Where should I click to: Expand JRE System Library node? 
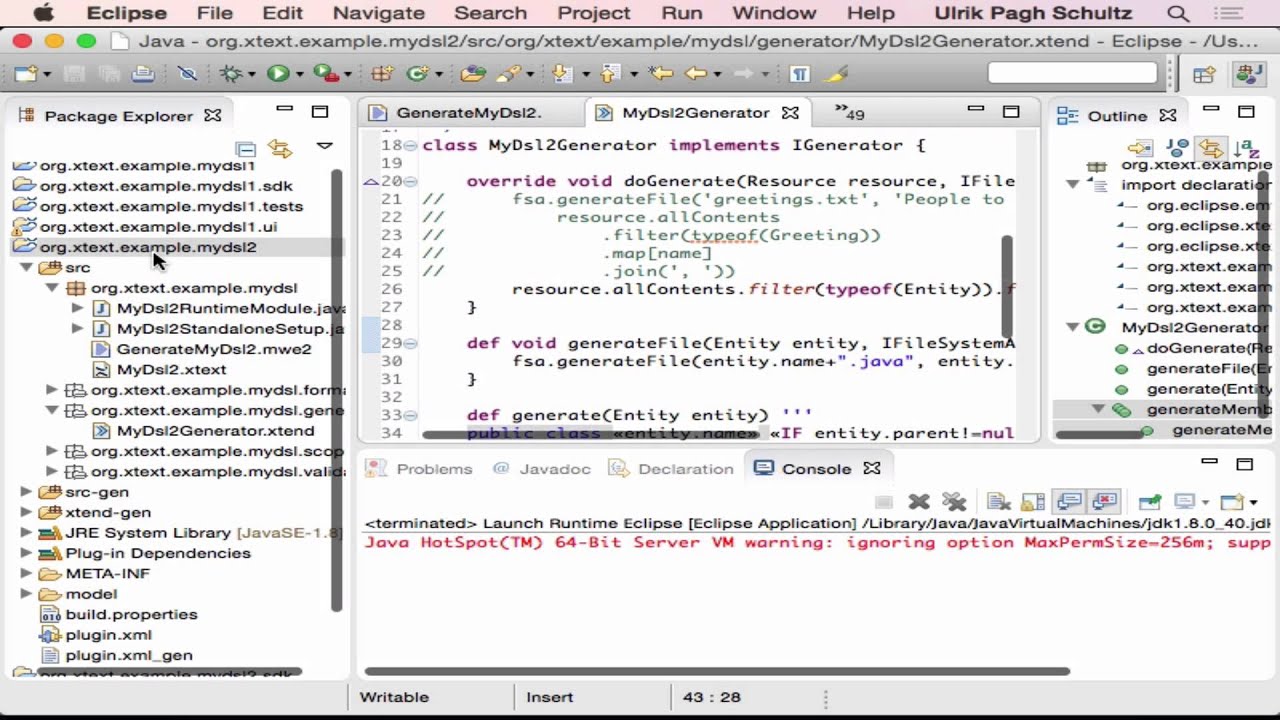[x=27, y=533]
